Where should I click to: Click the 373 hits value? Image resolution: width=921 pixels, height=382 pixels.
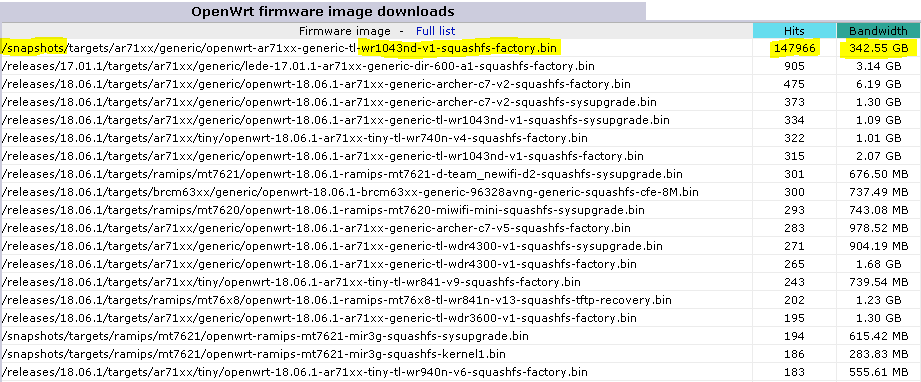point(794,102)
